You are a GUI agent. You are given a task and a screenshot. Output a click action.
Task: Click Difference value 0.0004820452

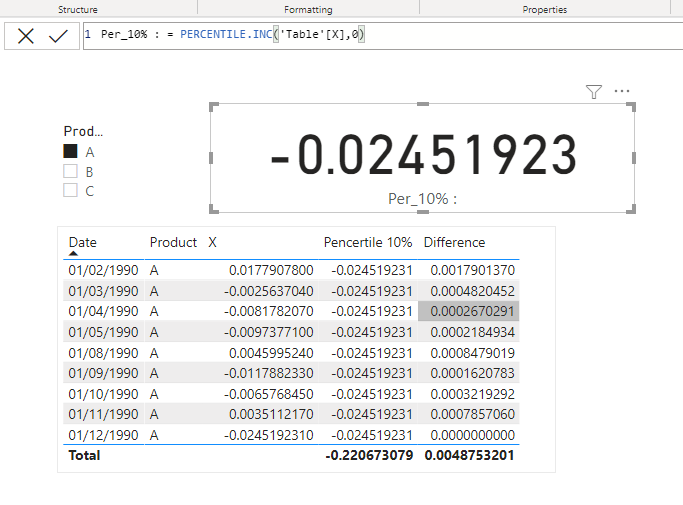tap(473, 291)
